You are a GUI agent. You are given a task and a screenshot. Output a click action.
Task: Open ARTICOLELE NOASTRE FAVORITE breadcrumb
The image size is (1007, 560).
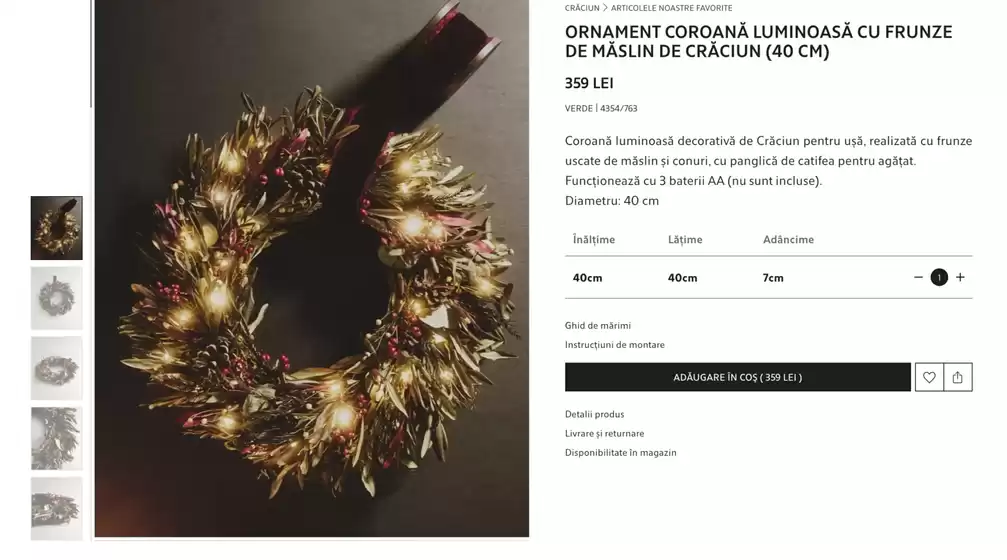[x=671, y=8]
